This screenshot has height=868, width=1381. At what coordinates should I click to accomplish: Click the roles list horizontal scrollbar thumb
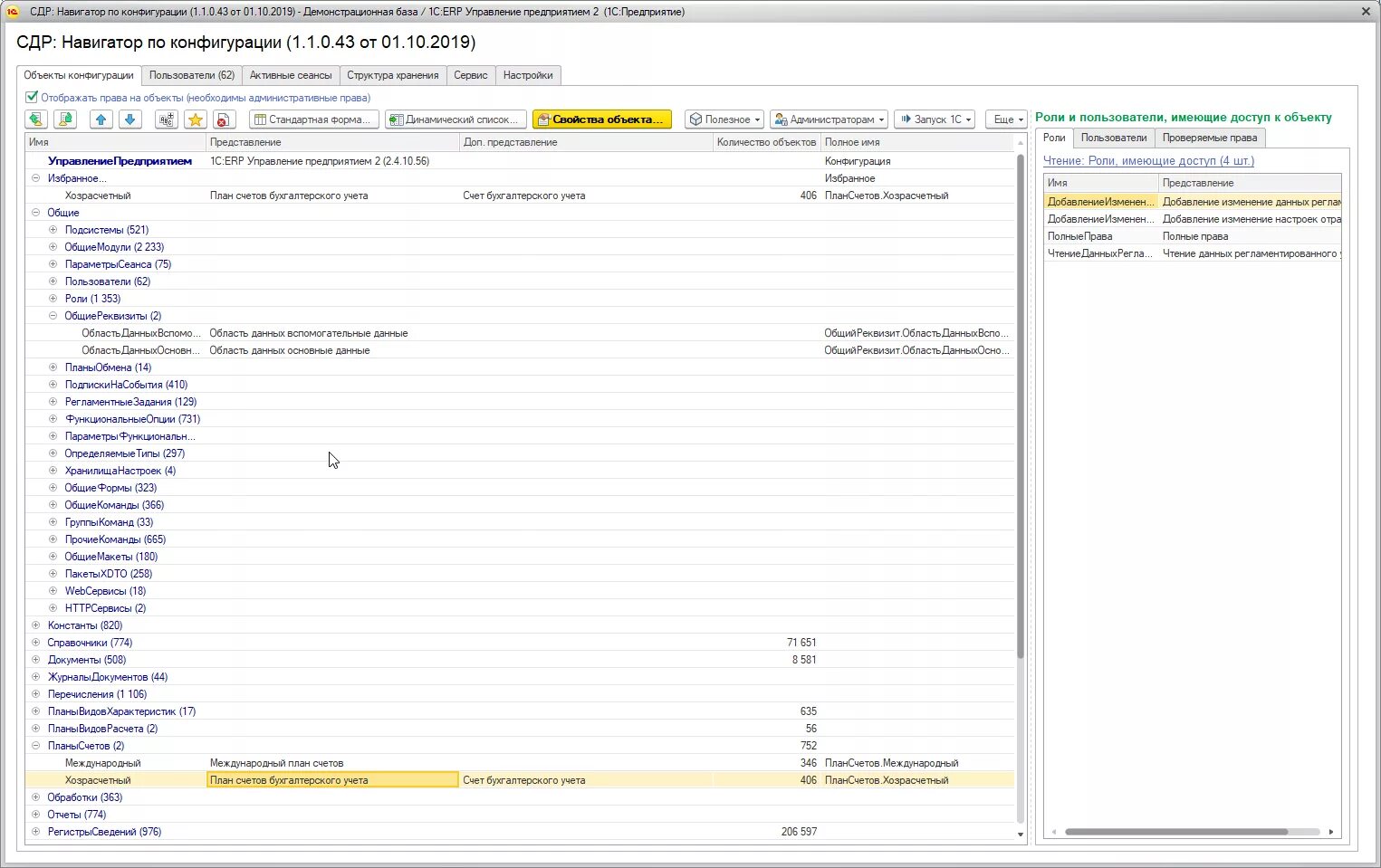(x=1176, y=831)
